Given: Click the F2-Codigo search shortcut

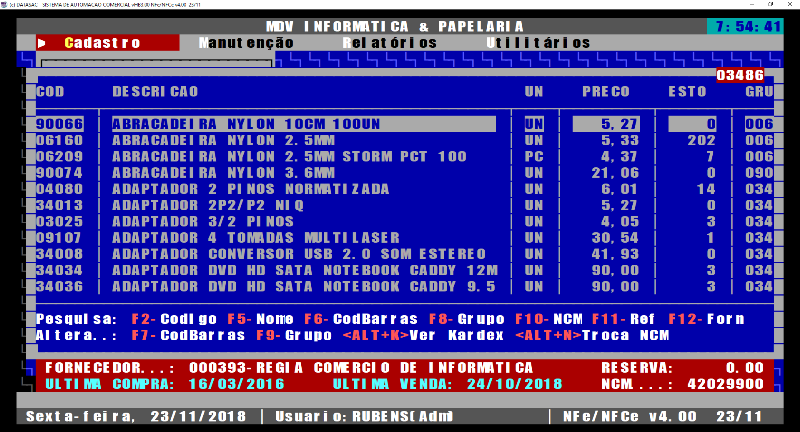Looking at the screenshot, I should tap(174, 319).
